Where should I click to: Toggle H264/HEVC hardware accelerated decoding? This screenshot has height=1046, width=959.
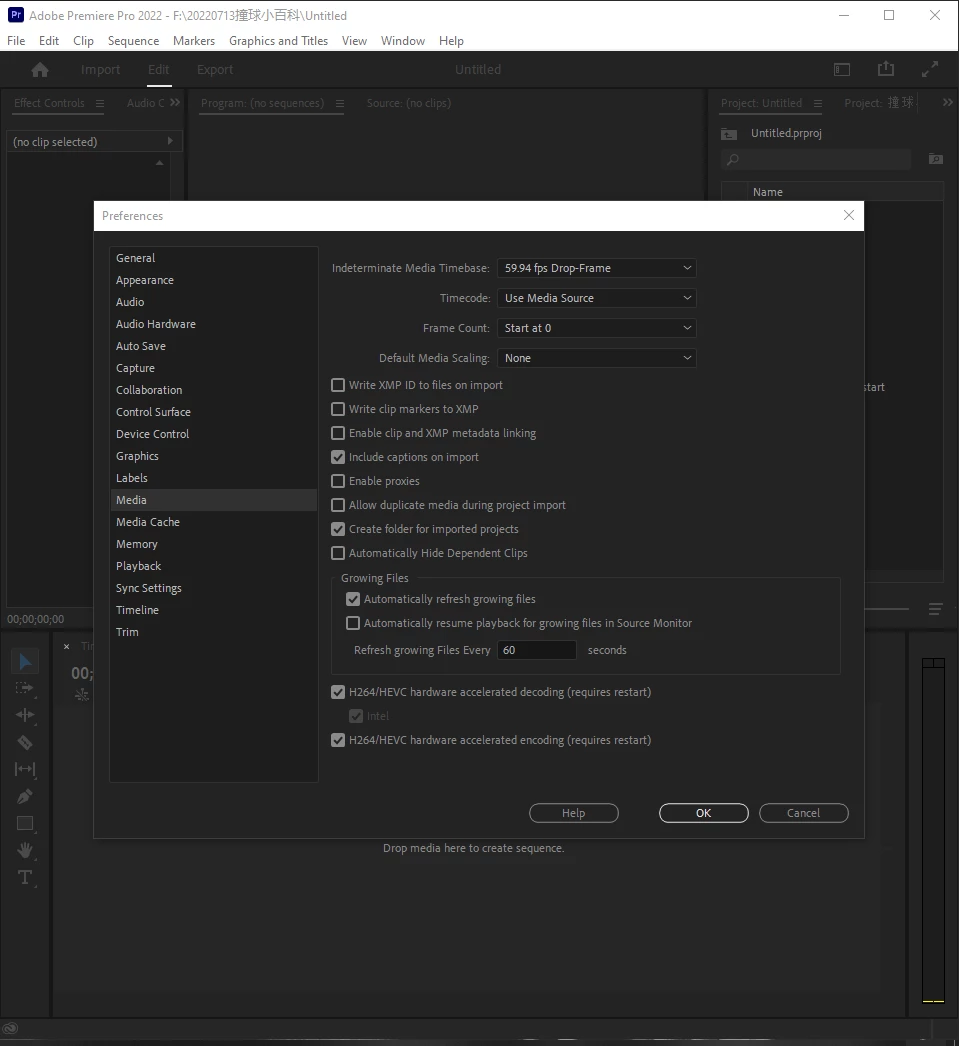pos(338,692)
